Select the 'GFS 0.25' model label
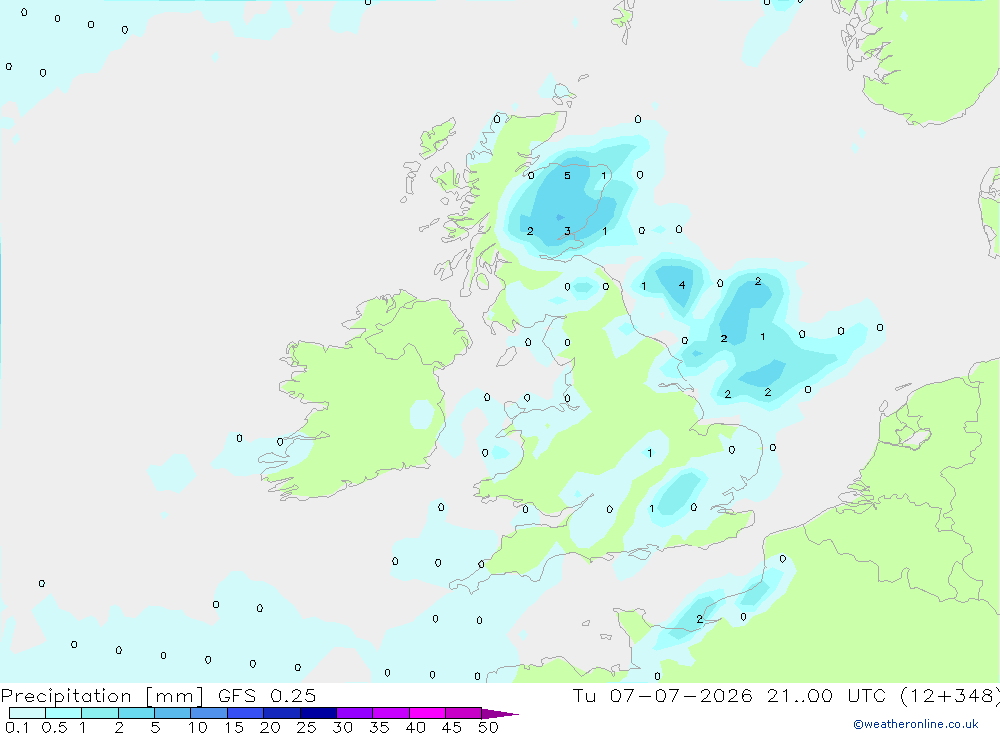Screen dimensions: 1000x733 pos(267,695)
